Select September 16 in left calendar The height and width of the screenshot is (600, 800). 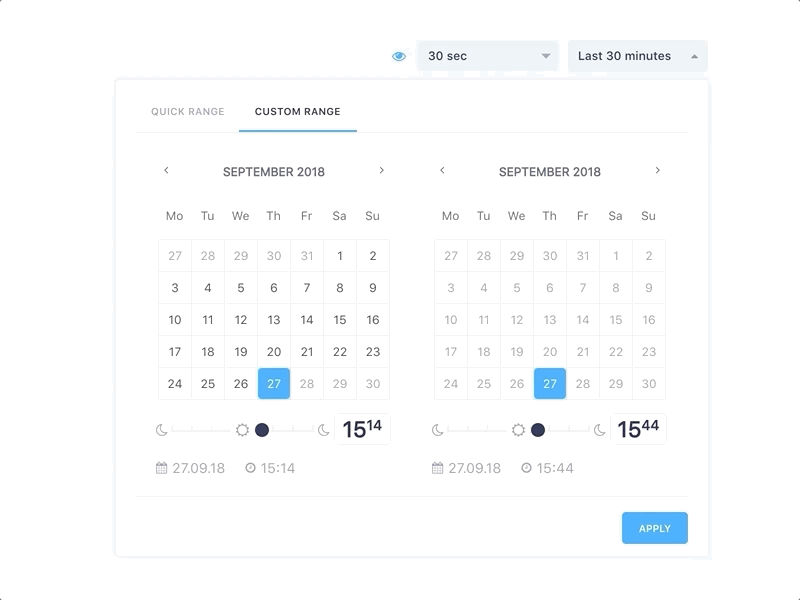pyautogui.click(x=373, y=320)
